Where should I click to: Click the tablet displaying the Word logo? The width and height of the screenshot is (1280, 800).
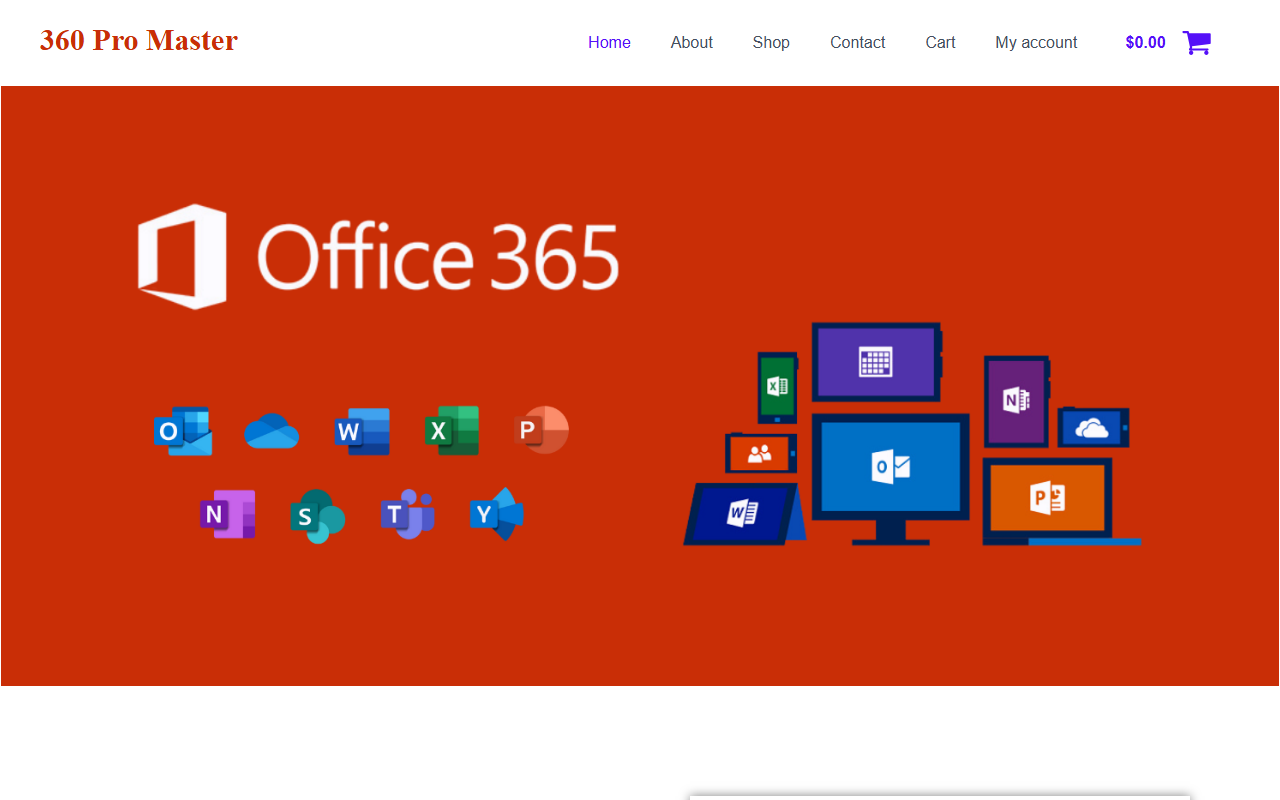coord(744,514)
